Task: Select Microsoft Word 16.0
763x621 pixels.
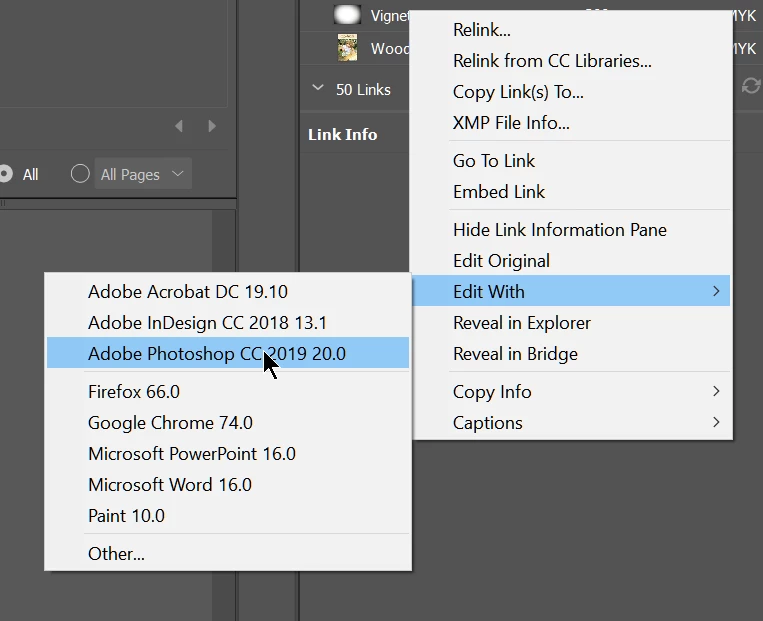Action: point(228,485)
